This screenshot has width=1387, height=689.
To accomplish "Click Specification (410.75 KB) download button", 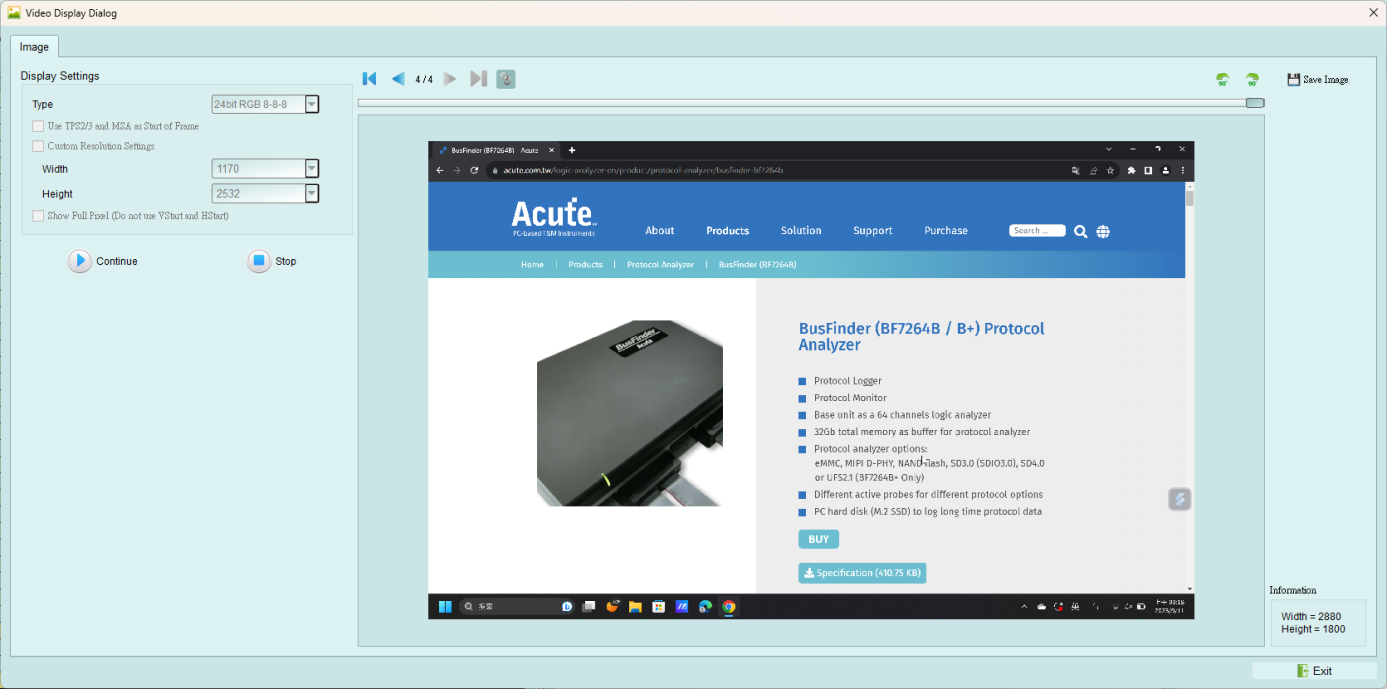I will [862, 573].
